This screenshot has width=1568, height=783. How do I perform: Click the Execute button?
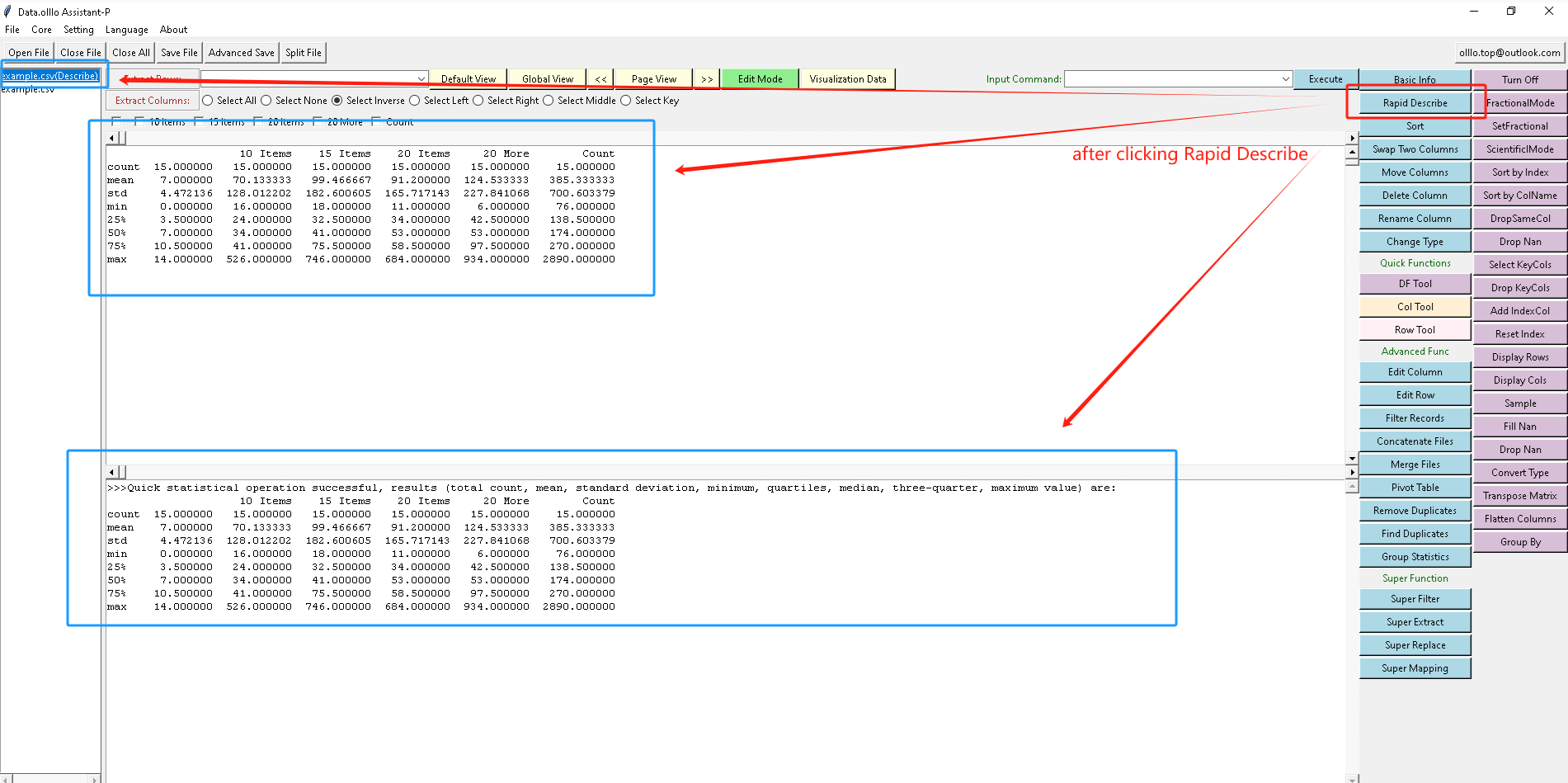(1326, 79)
